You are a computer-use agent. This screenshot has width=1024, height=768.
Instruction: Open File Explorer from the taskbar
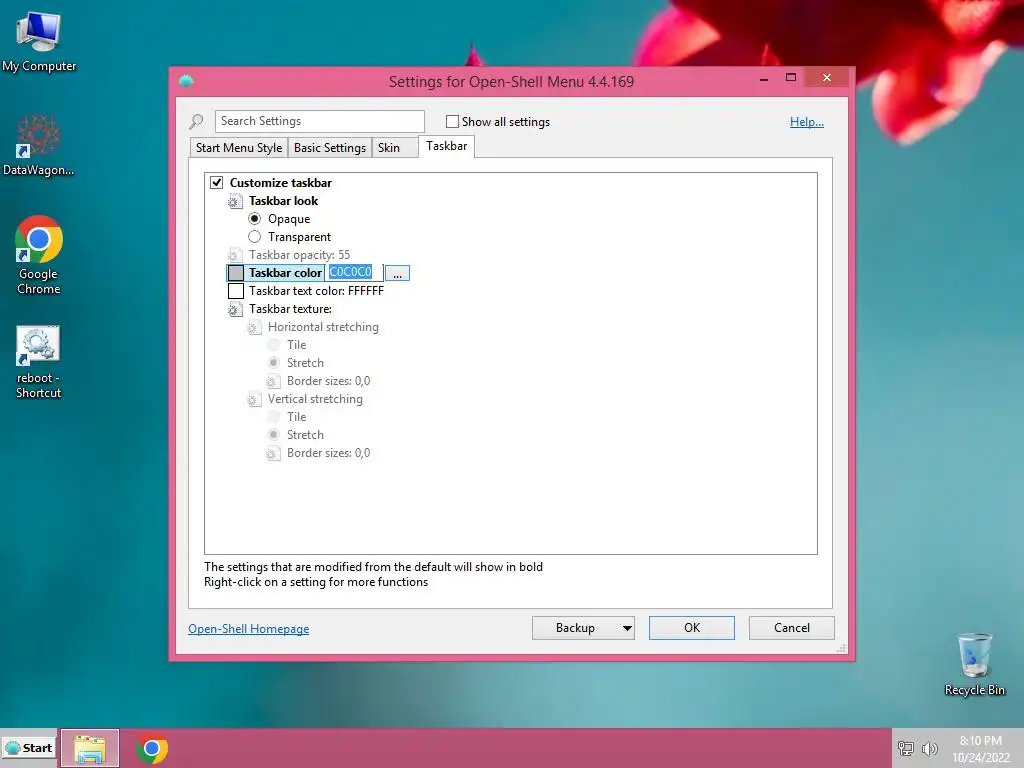(x=90, y=748)
